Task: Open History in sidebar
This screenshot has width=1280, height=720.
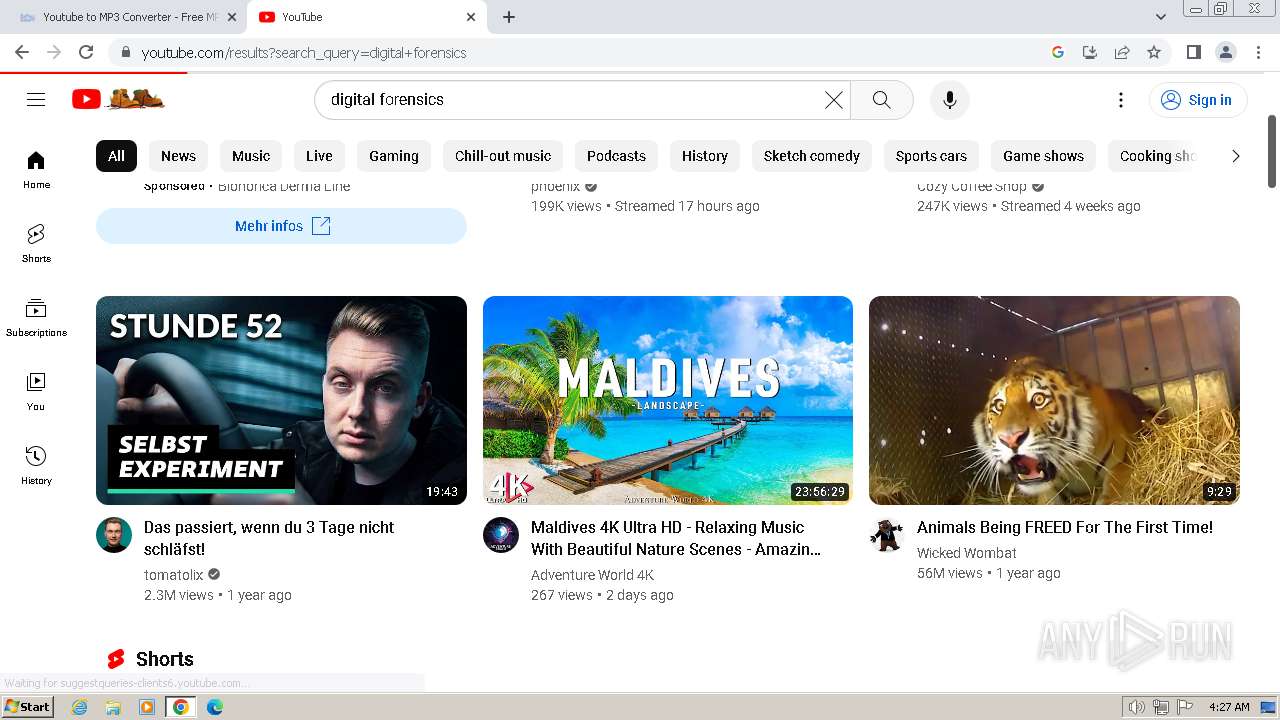Action: (x=36, y=465)
